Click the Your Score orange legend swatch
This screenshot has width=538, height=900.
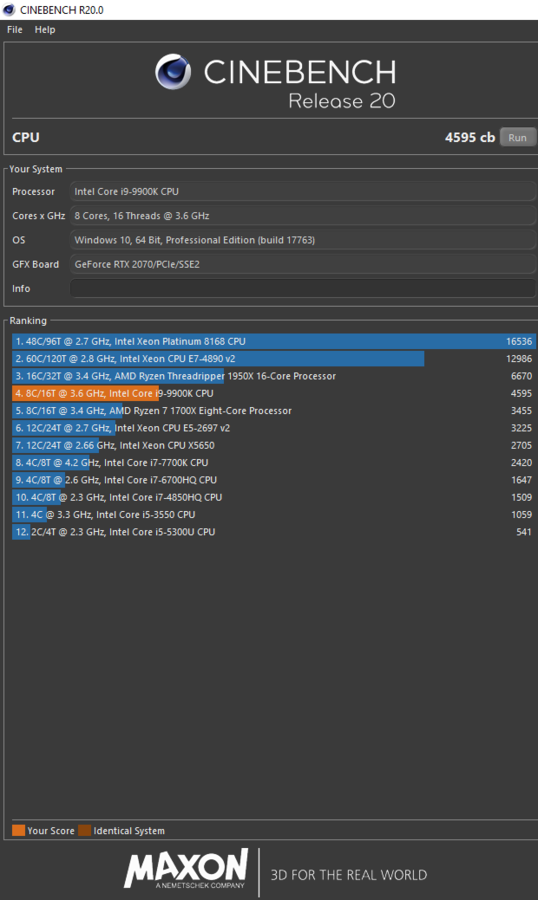click(x=18, y=830)
